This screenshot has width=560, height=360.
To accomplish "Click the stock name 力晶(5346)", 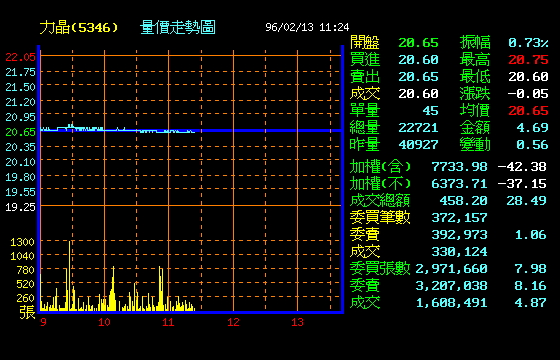I will (79, 28).
